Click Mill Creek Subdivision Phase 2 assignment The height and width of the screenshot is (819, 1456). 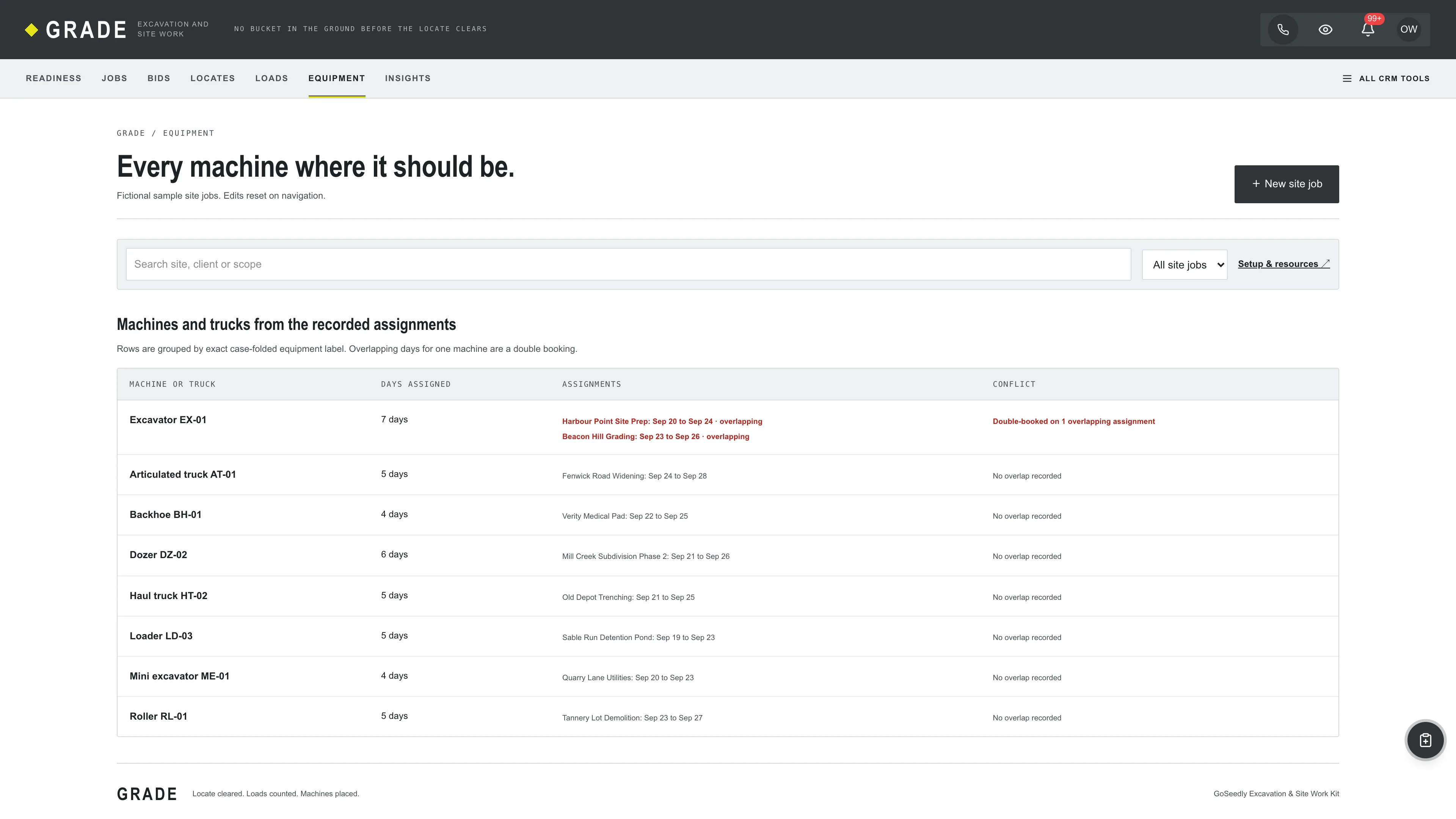pos(645,557)
